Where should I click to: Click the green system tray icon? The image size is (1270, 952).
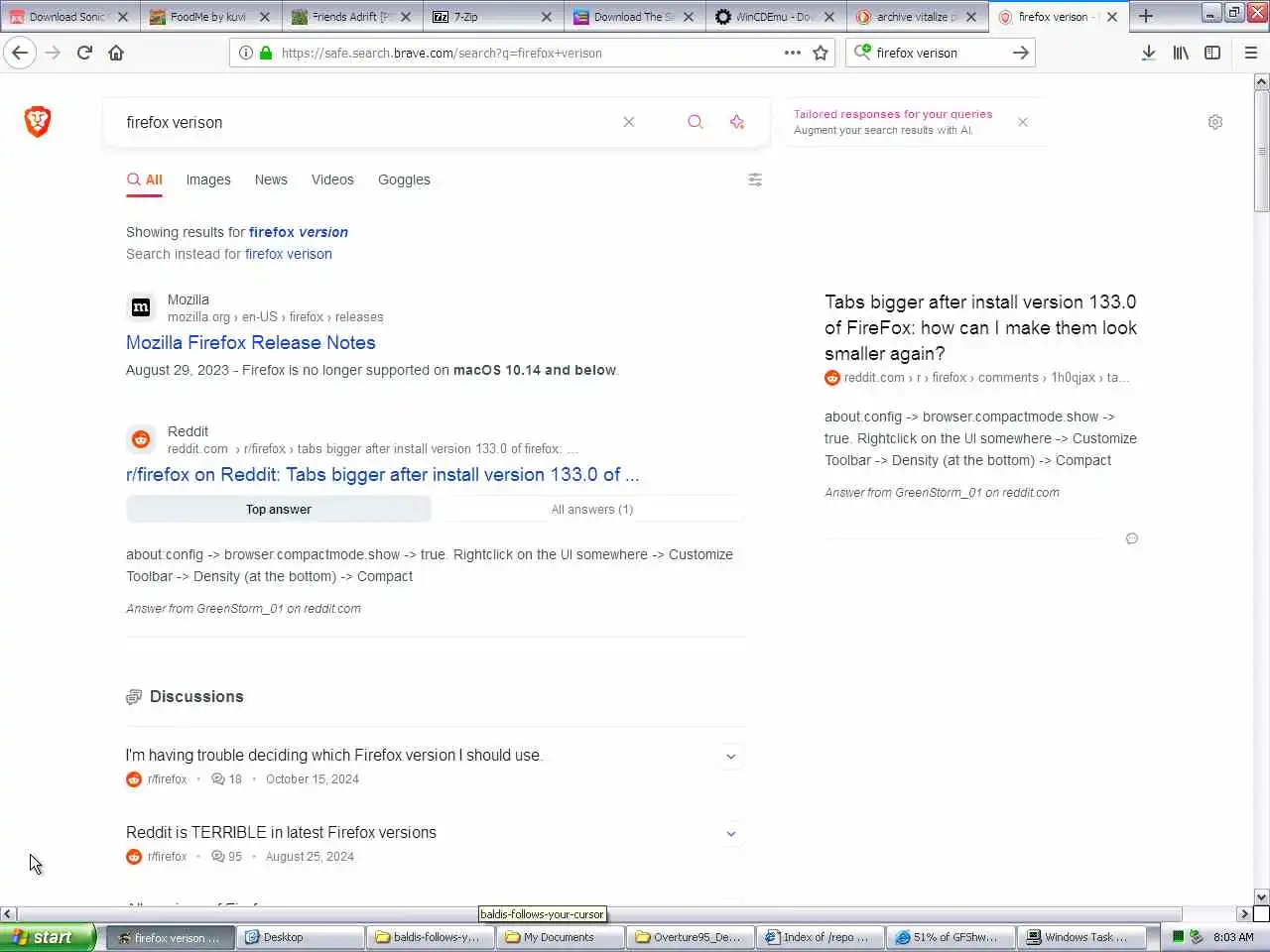point(1178,937)
